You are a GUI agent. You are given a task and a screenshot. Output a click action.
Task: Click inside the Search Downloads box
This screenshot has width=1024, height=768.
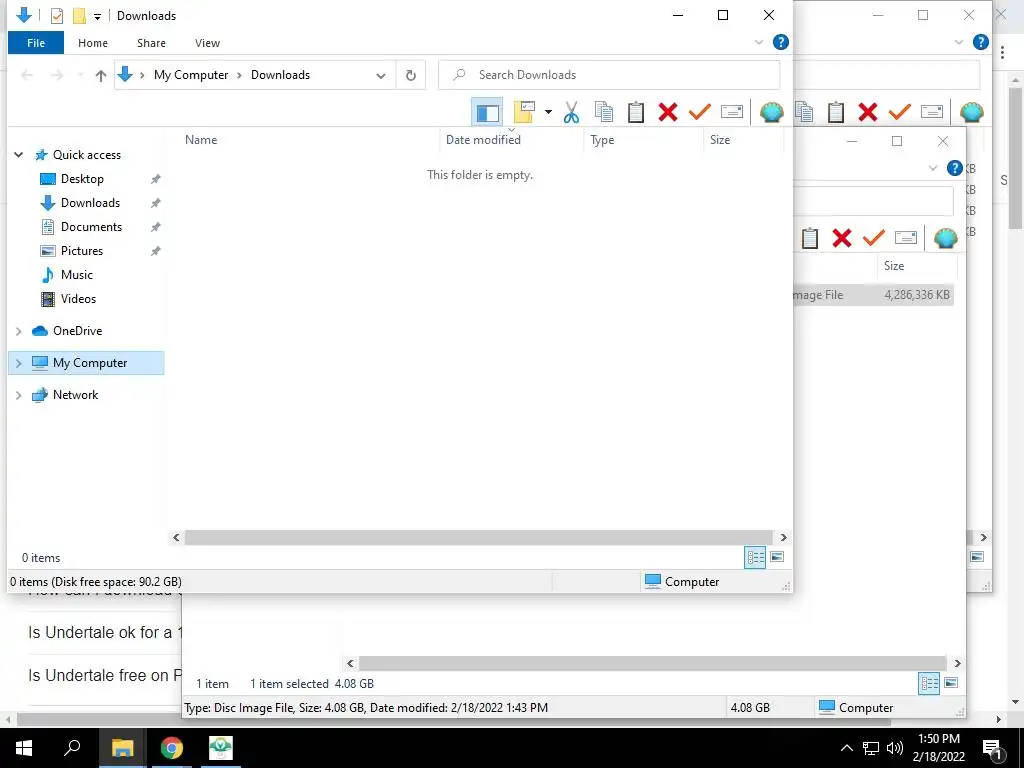[609, 75]
